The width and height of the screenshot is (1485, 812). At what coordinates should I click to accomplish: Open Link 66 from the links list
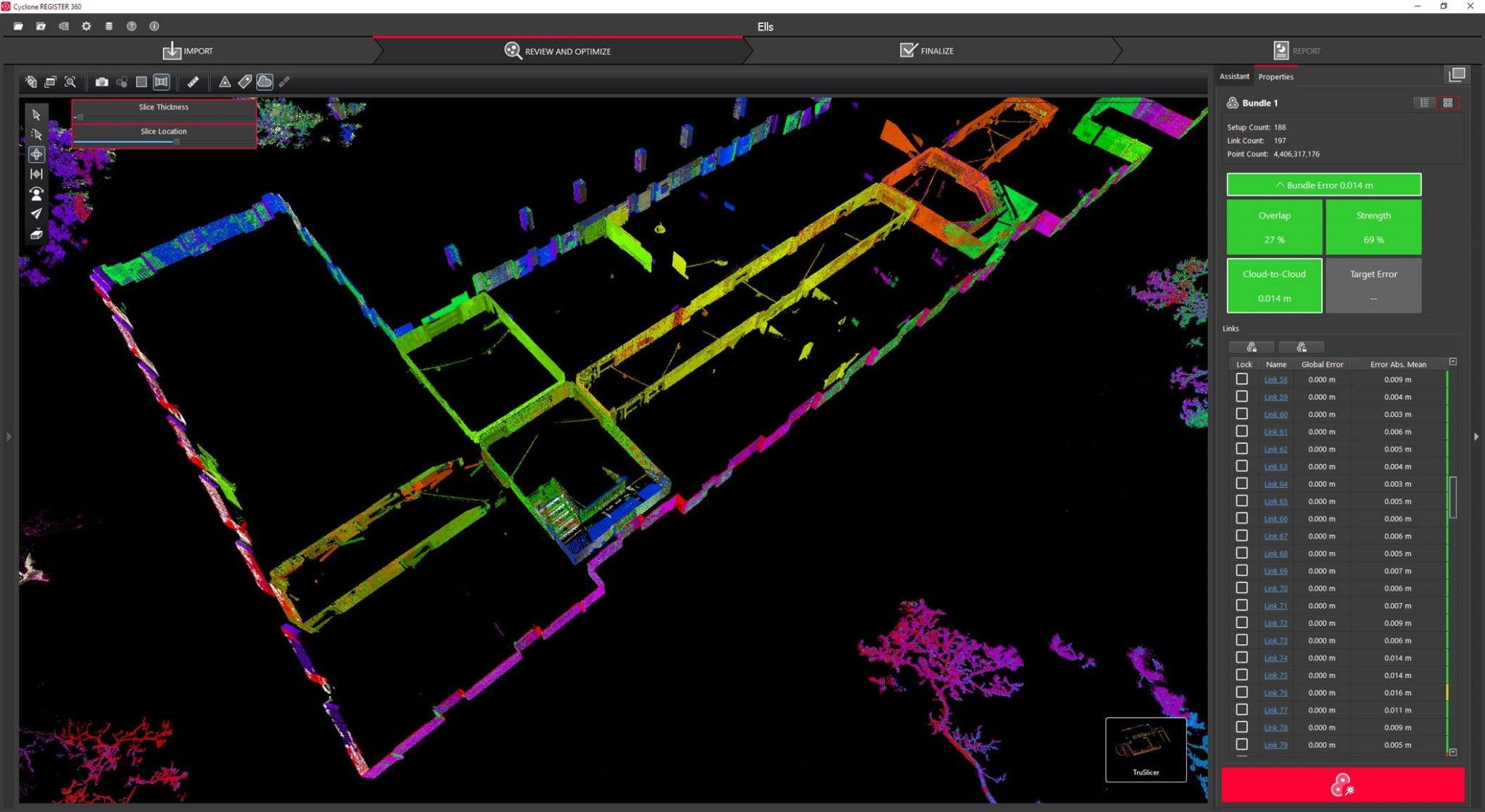(1275, 518)
